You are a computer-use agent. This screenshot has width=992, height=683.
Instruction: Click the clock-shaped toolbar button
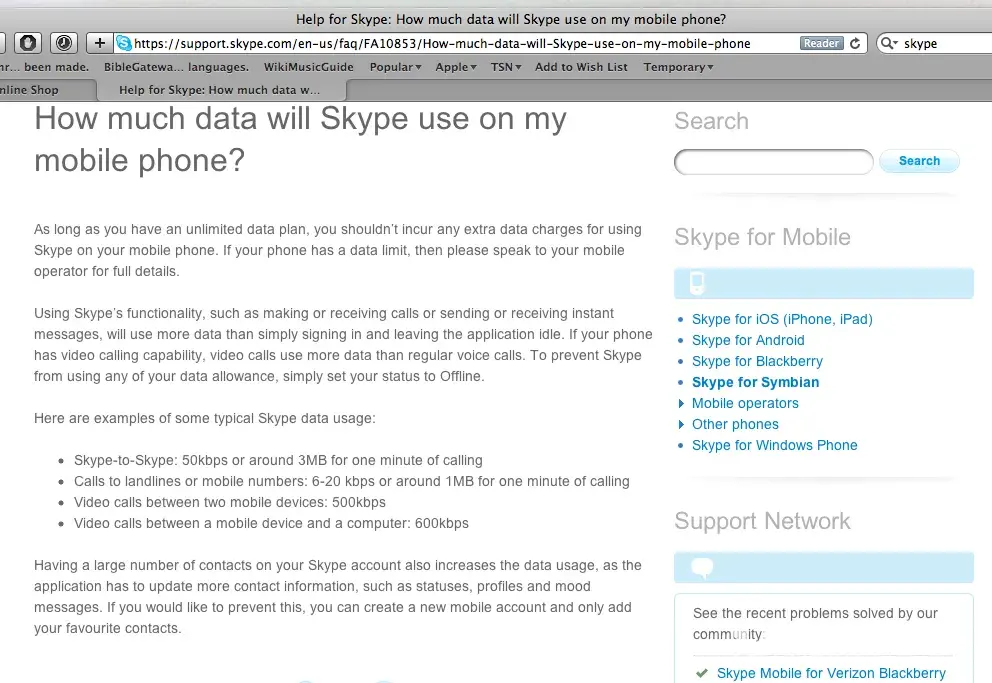click(64, 43)
